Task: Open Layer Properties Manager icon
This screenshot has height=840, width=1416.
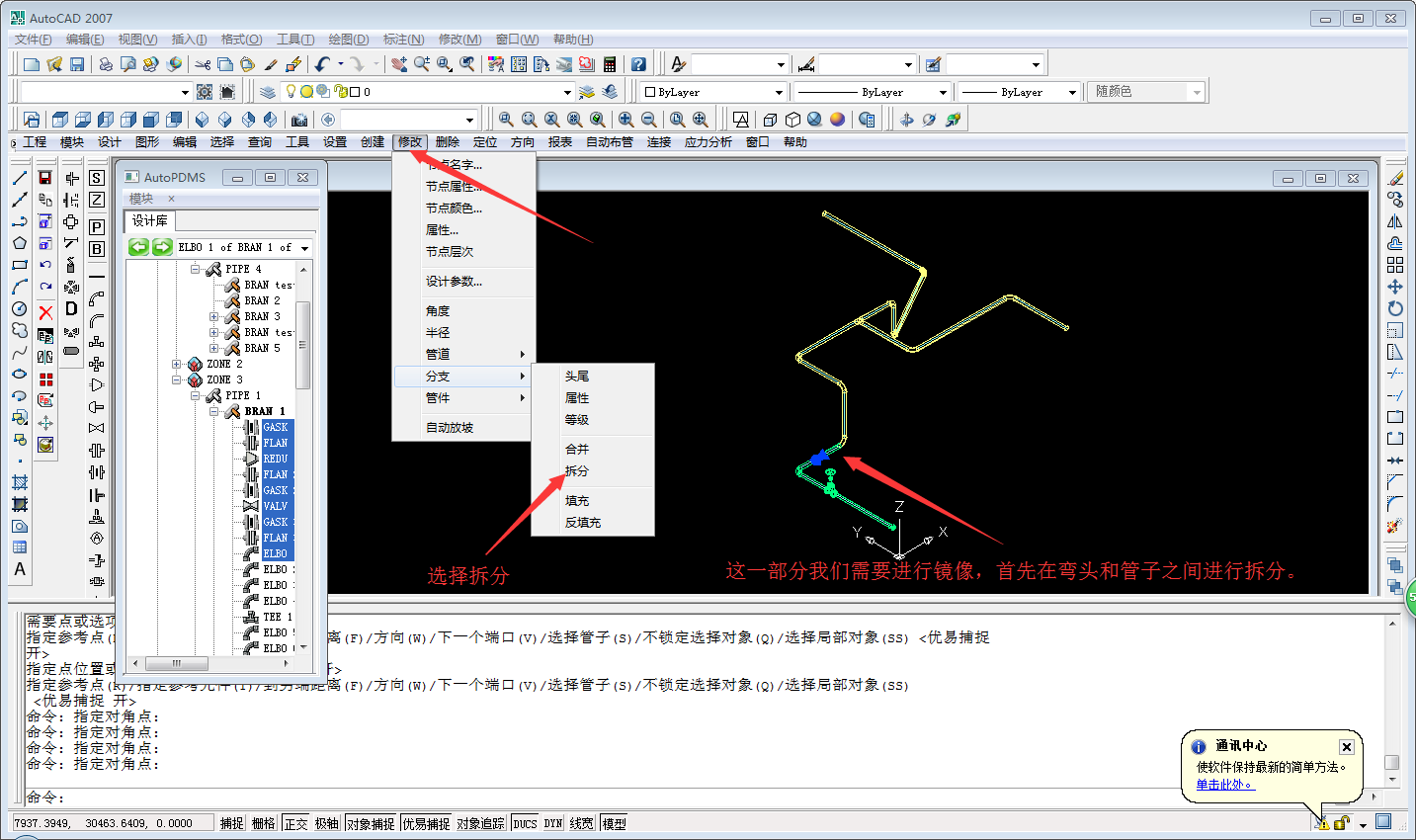Action: (x=268, y=92)
